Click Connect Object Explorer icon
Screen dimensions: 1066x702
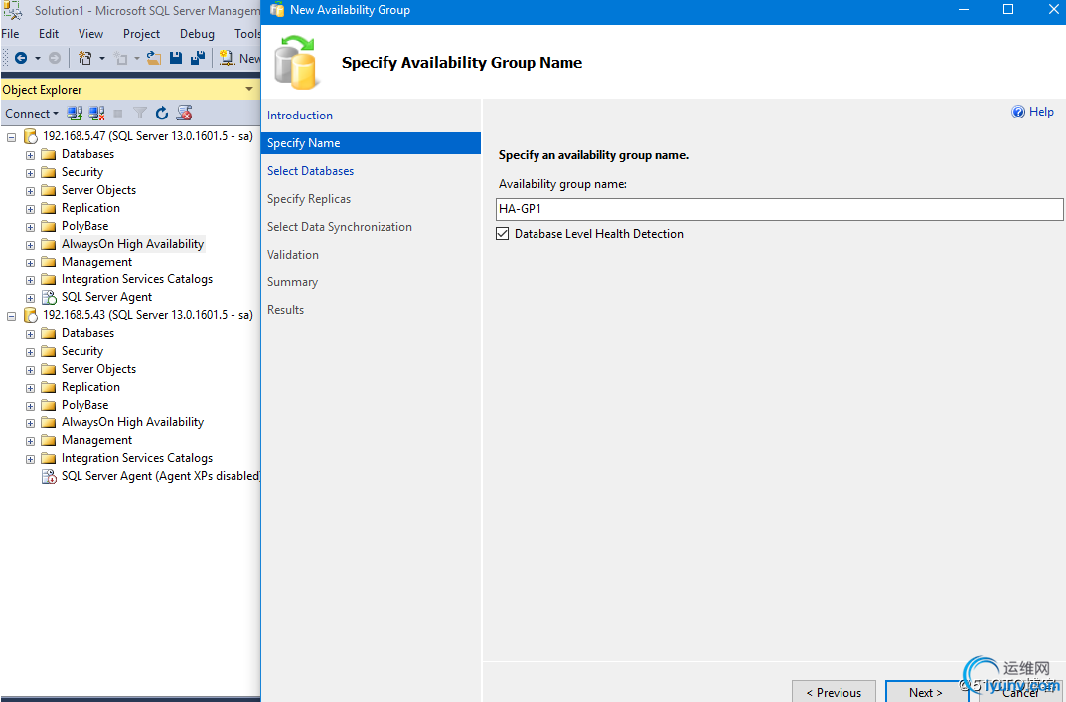[x=74, y=113]
